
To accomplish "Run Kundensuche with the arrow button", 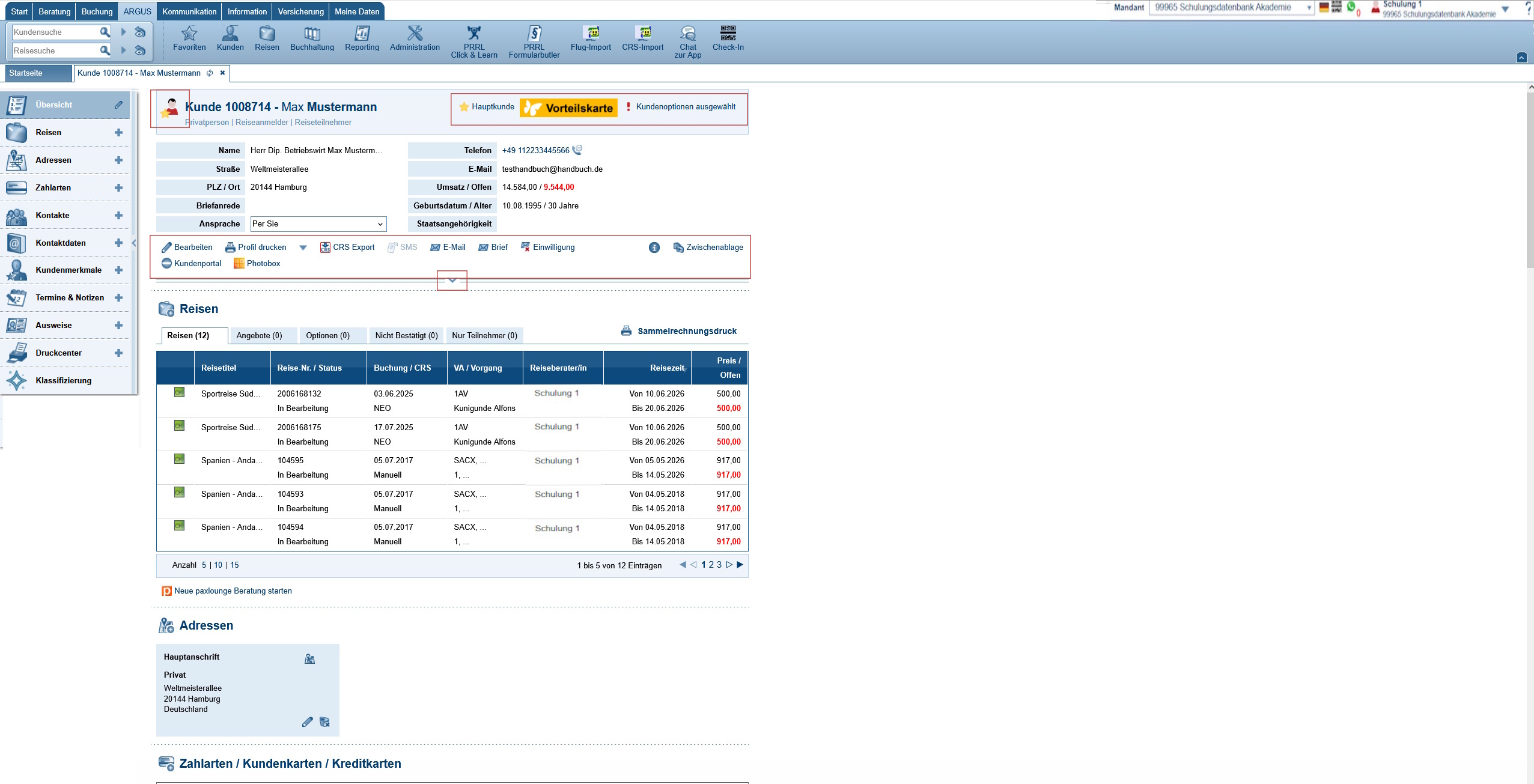I will click(124, 32).
